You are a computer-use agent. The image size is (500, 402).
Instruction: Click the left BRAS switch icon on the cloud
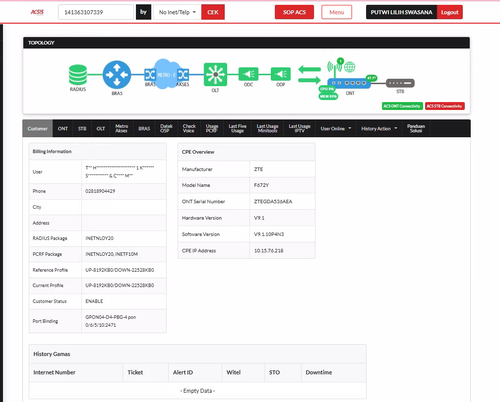[150, 75]
